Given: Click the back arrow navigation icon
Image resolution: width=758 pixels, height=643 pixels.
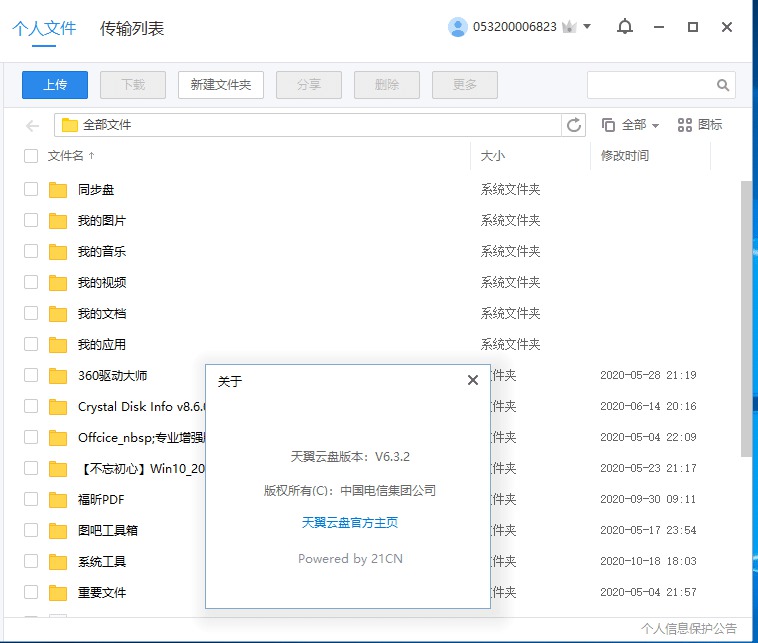Looking at the screenshot, I should pos(33,125).
